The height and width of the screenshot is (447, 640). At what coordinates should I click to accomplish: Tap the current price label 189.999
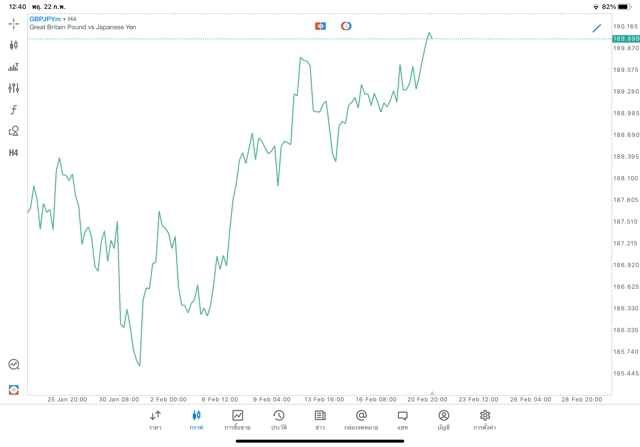point(626,38)
